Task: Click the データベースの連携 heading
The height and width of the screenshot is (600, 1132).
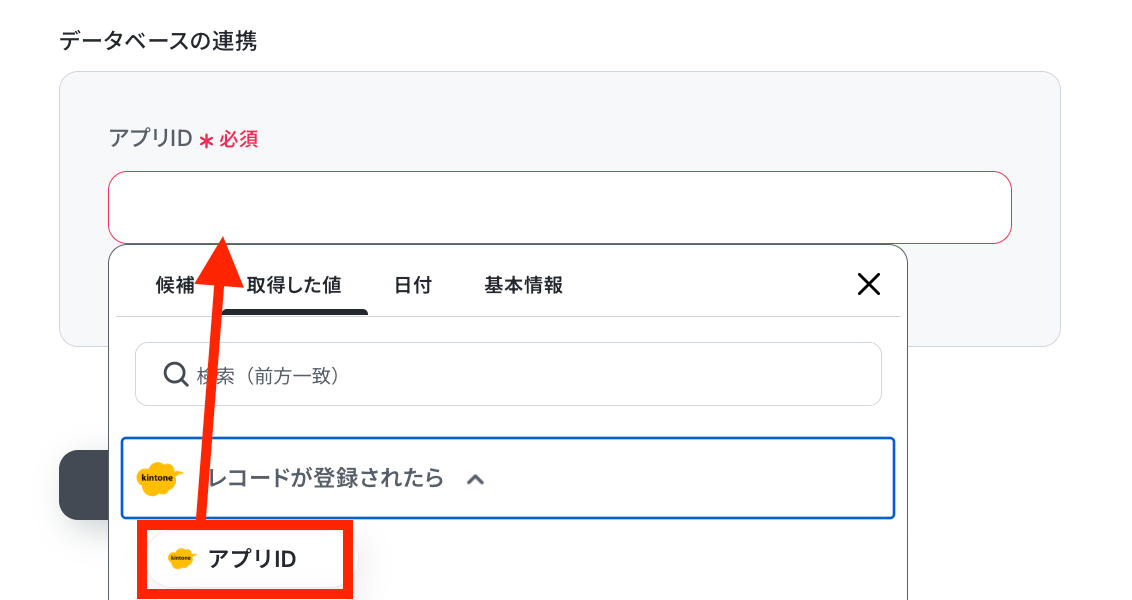Action: (158, 40)
